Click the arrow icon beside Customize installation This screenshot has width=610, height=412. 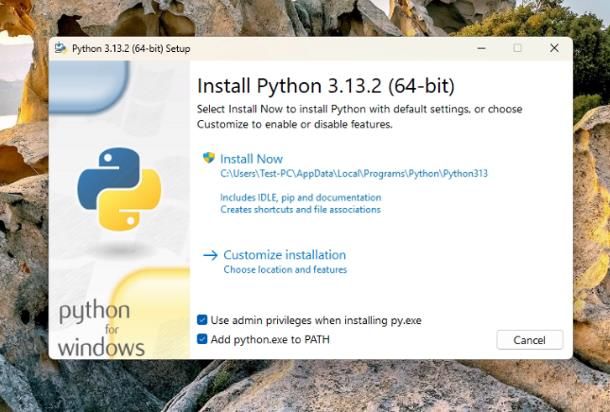pos(210,255)
